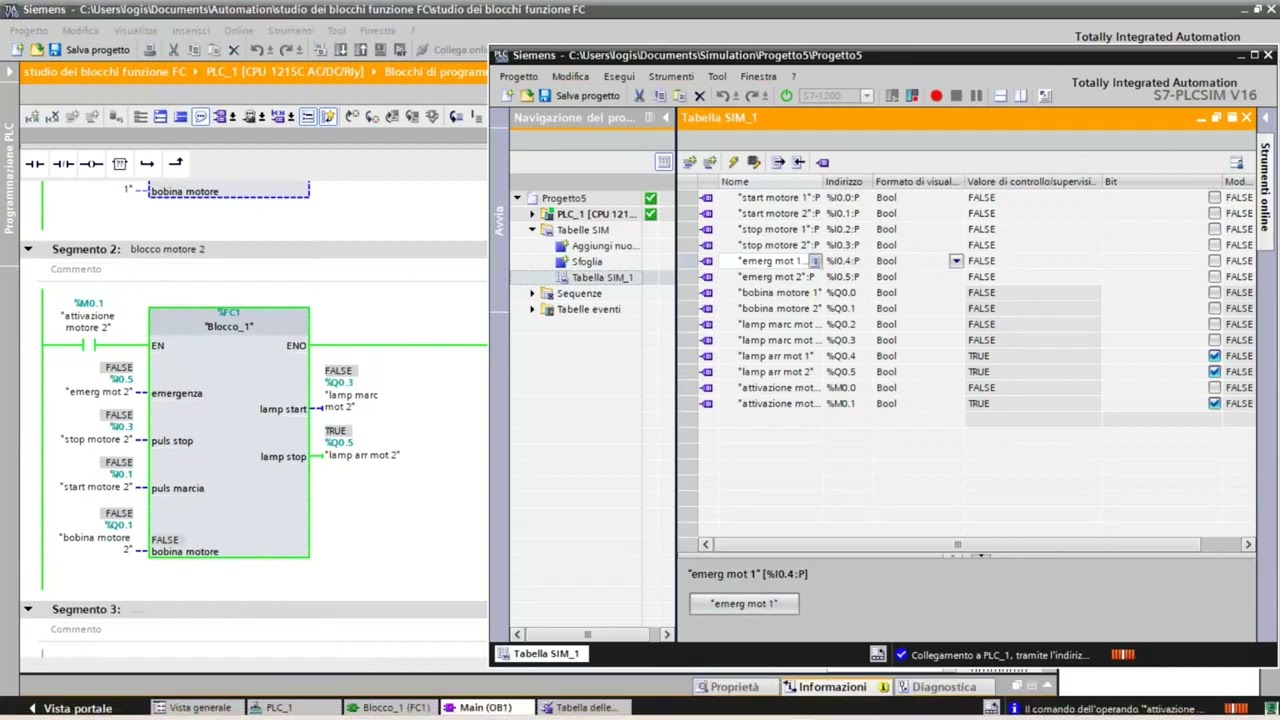Image resolution: width=1280 pixels, height=720 pixels.
Task: Delete using the X icon in PLCSIM toolbar
Action: [699, 96]
